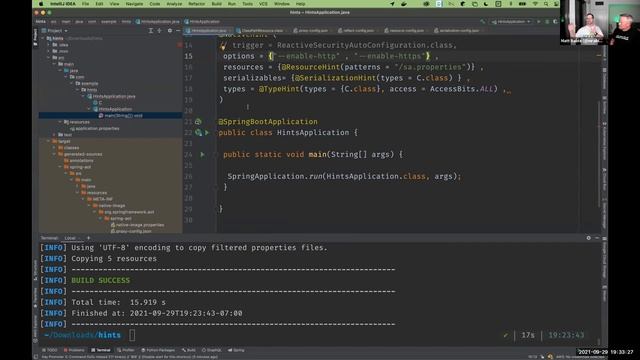The width and height of the screenshot is (640, 360).
Task: Click HintsApplication.java in navigation breadcrumb
Action: [x=158, y=22]
